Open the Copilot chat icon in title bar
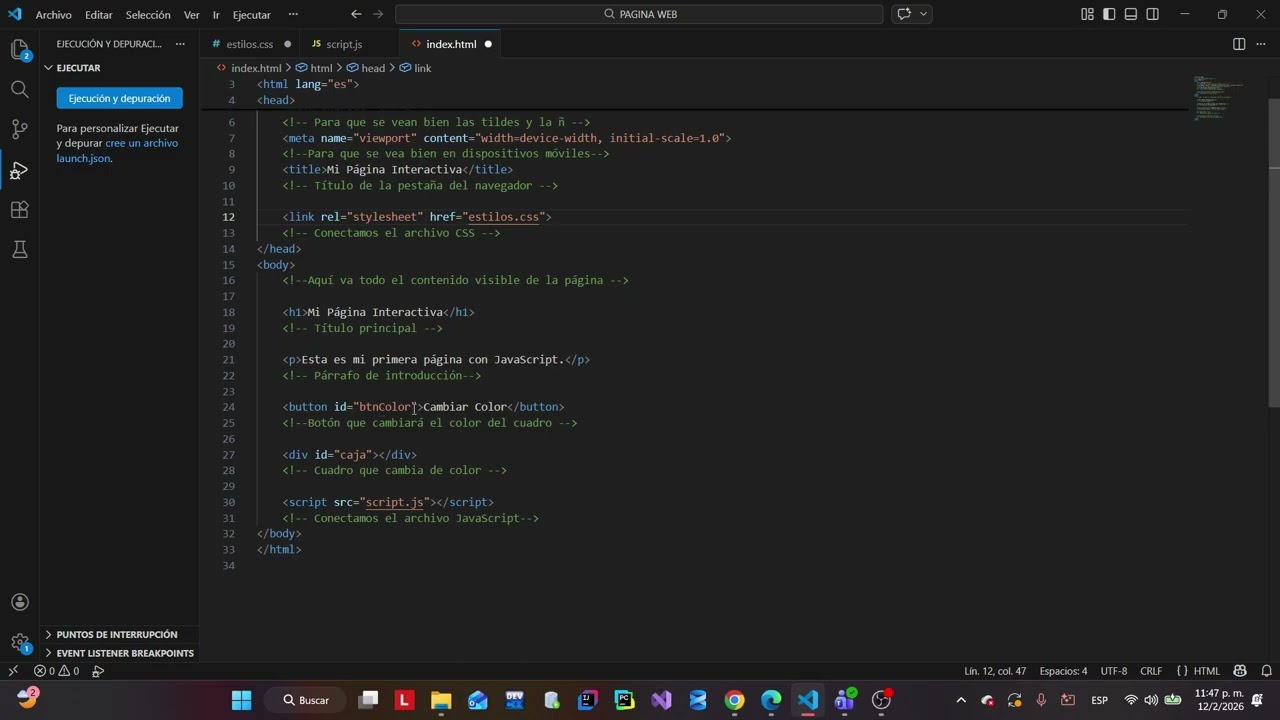The image size is (1280, 720). [x=904, y=14]
